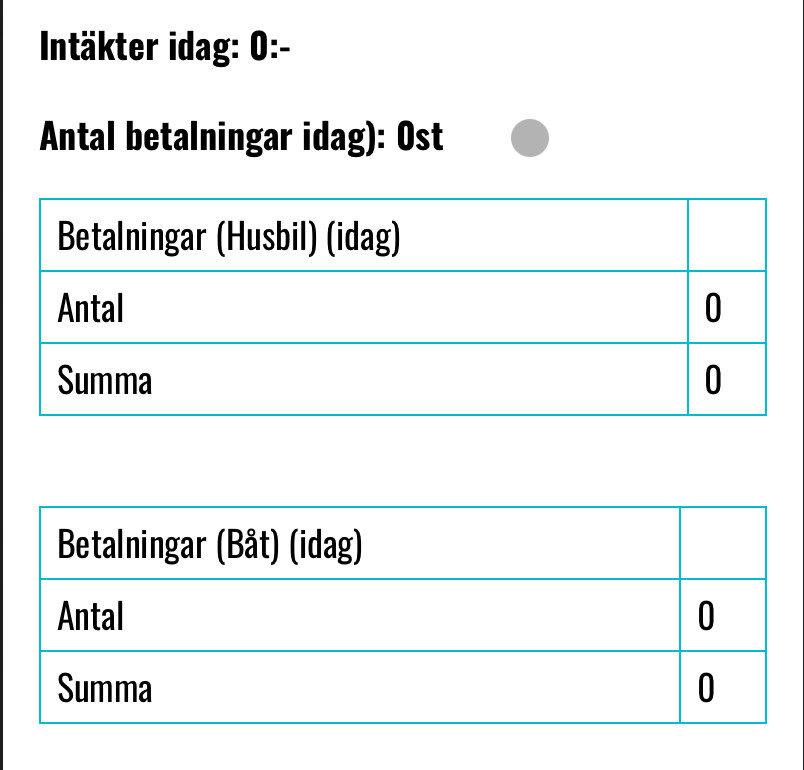Select the Summa value 0 for Båt
This screenshot has width=804, height=770.
point(706,687)
